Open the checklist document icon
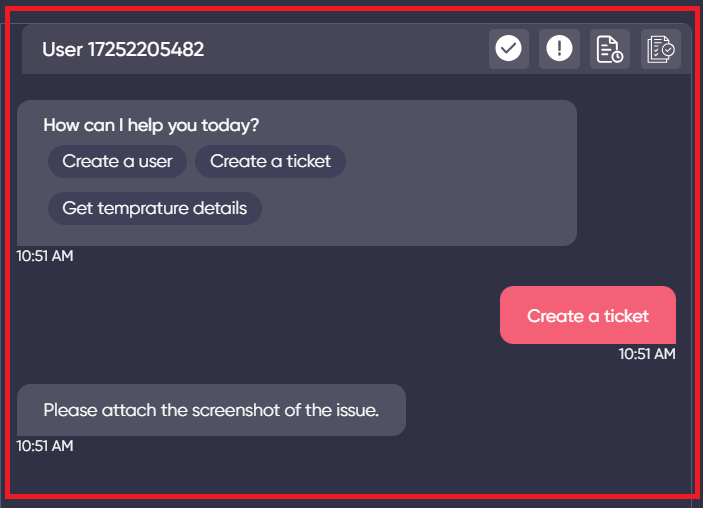Image resolution: width=703 pixels, height=508 pixels. (x=660, y=49)
